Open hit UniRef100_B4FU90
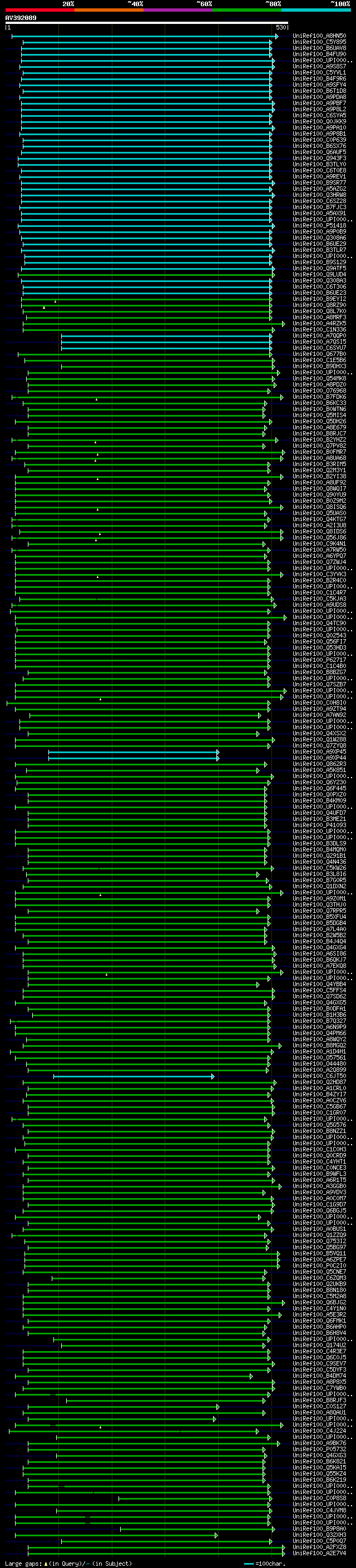The width and height of the screenshot is (356, 1568). point(319,54)
